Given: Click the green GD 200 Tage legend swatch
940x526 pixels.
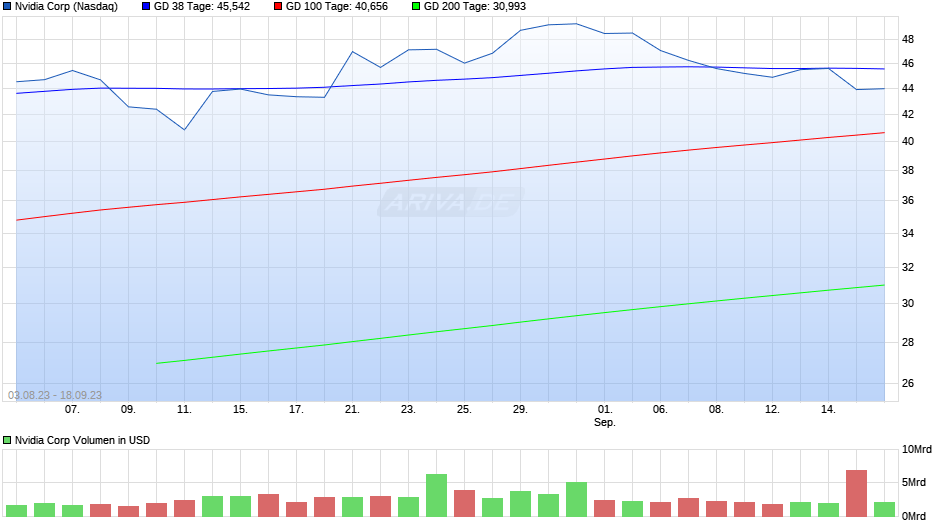Looking at the screenshot, I should tap(416, 7).
